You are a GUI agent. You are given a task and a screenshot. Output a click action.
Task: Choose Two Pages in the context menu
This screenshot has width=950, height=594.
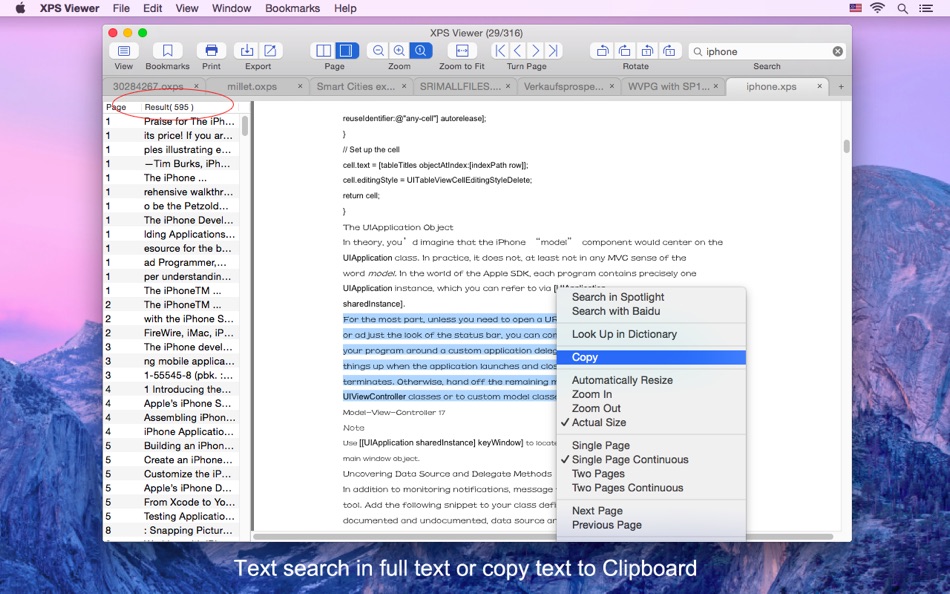(x=651, y=473)
